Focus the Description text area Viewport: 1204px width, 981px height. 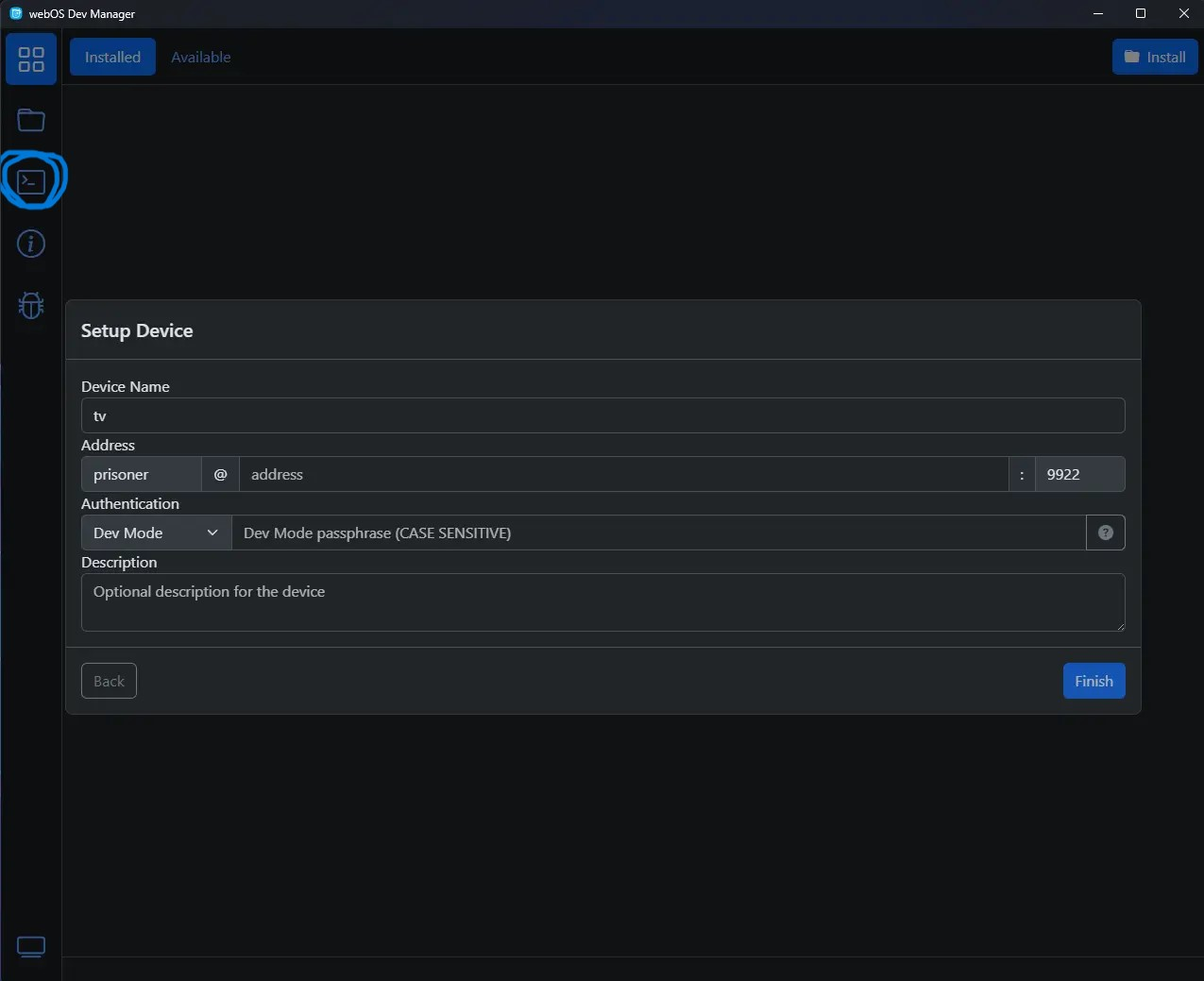pos(602,602)
